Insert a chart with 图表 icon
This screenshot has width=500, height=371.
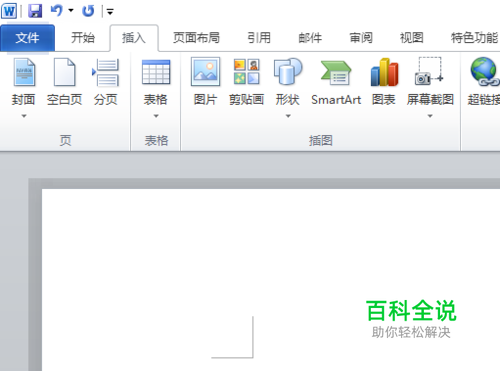click(384, 72)
